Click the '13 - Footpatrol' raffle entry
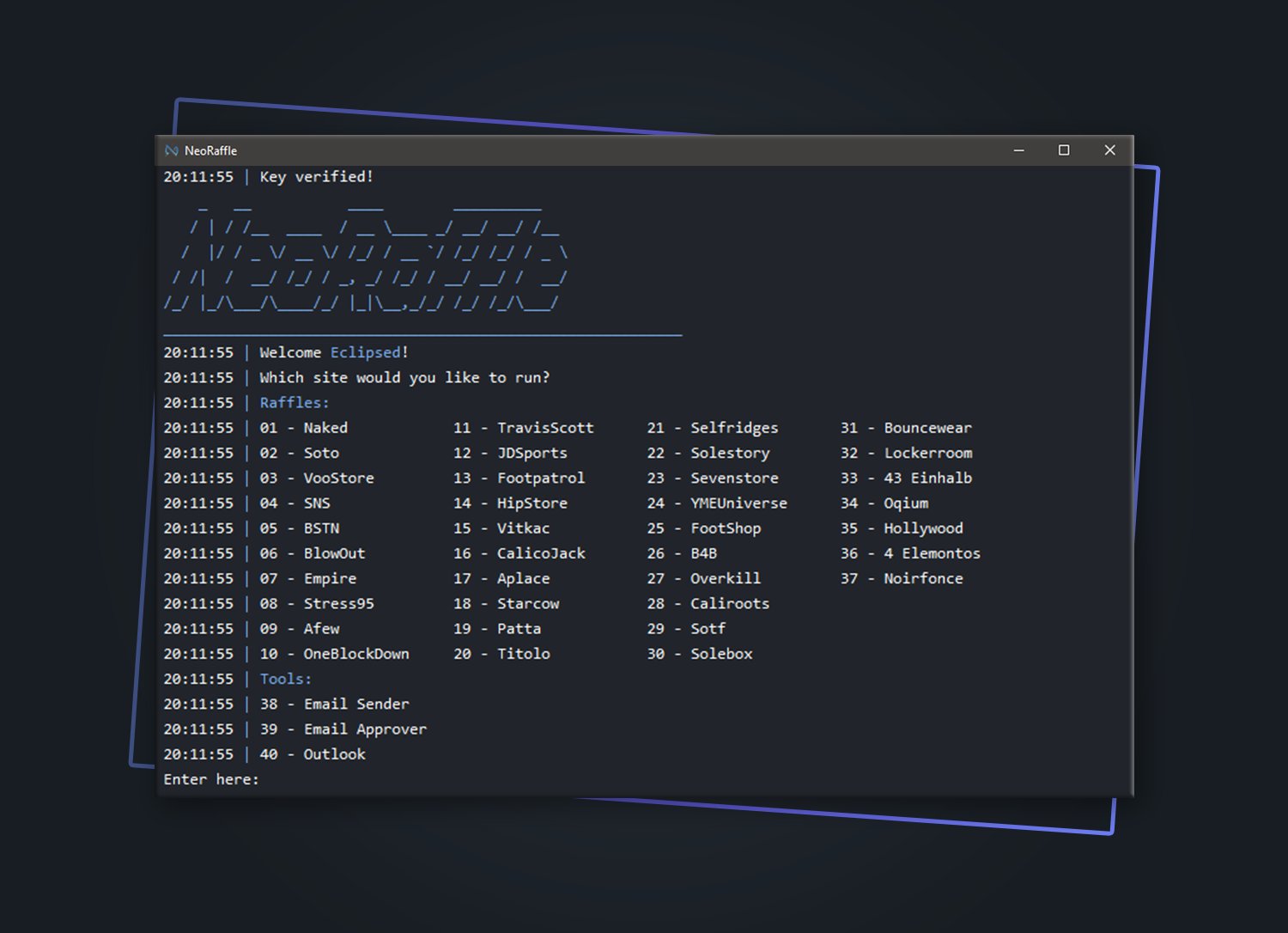The width and height of the screenshot is (1288, 933). [519, 478]
